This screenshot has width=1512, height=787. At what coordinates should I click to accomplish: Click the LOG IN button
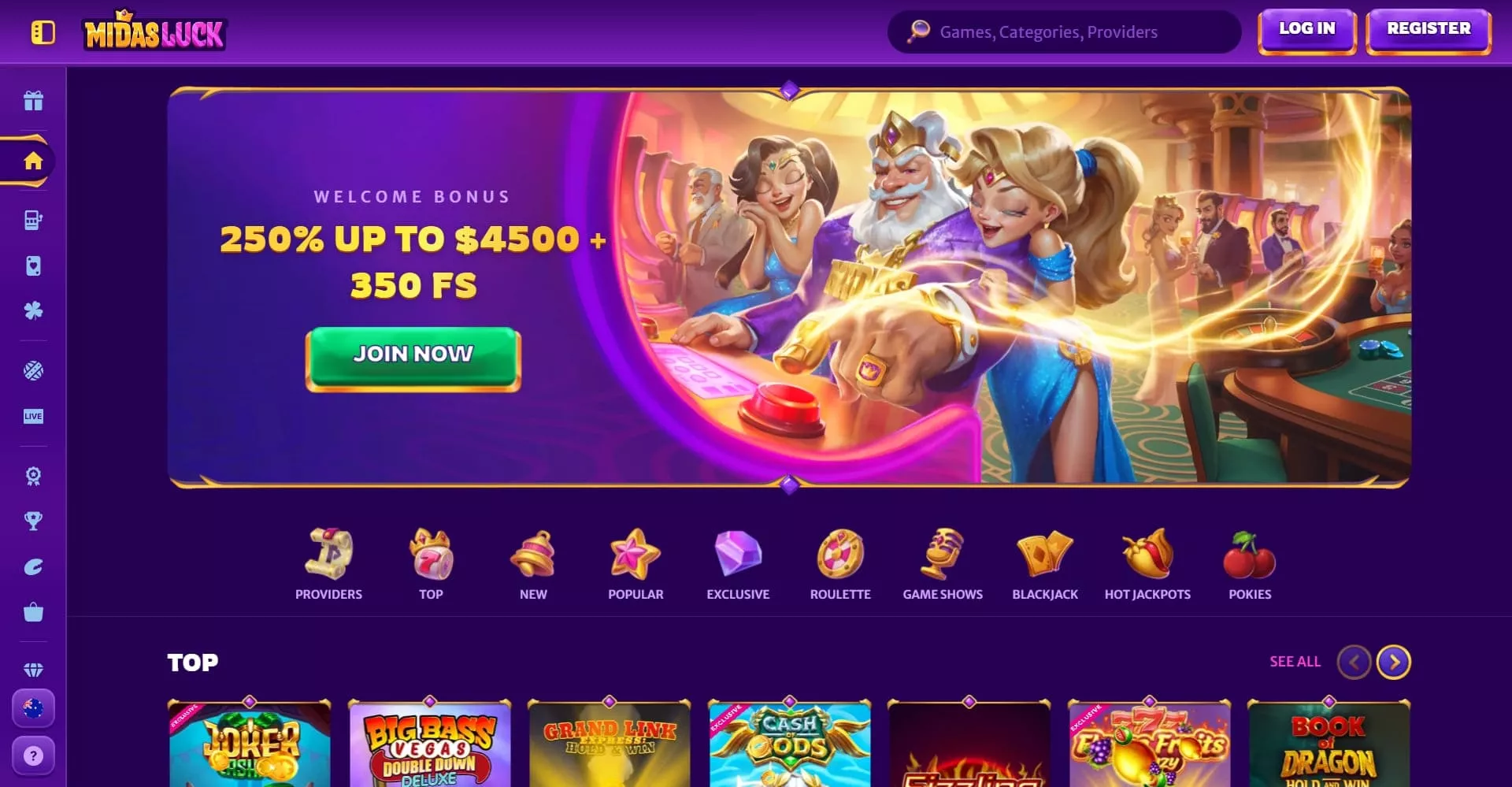(1307, 31)
